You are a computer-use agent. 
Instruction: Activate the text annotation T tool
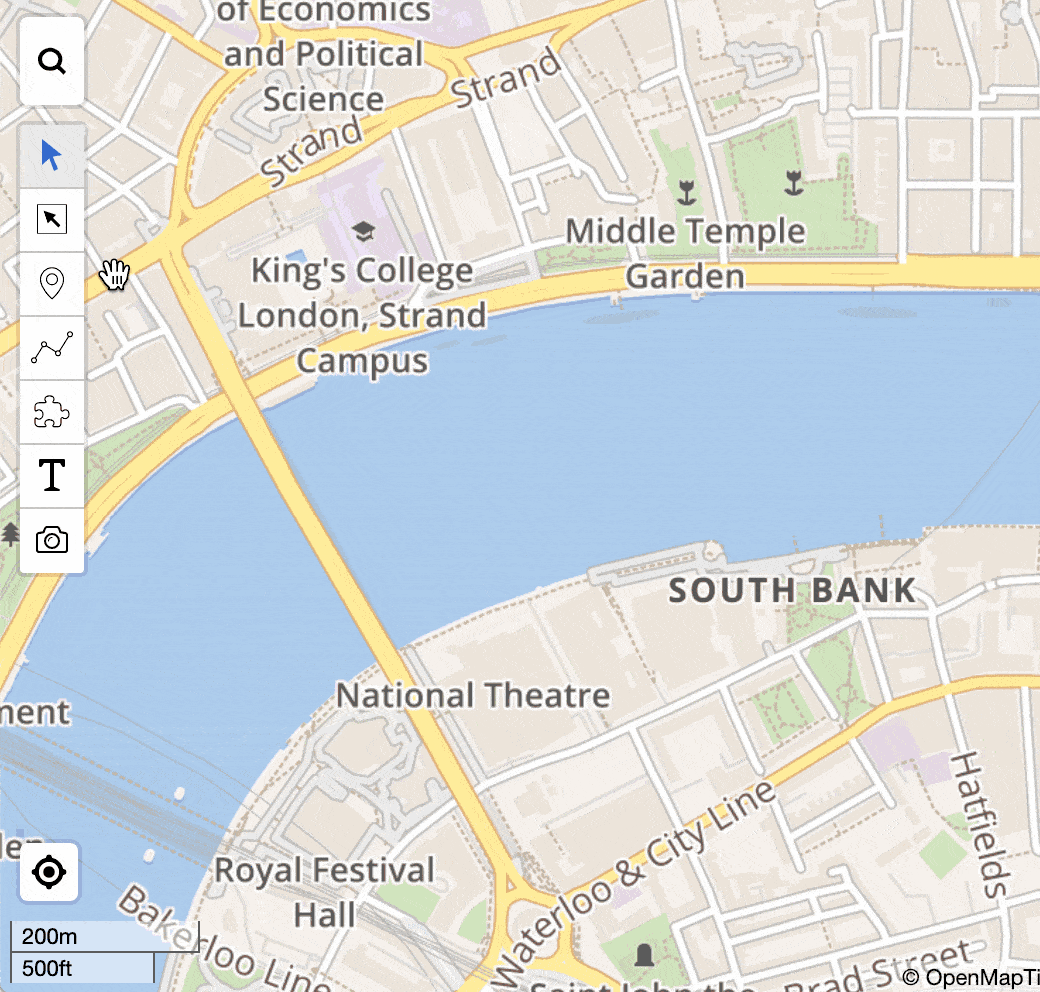click(52, 475)
